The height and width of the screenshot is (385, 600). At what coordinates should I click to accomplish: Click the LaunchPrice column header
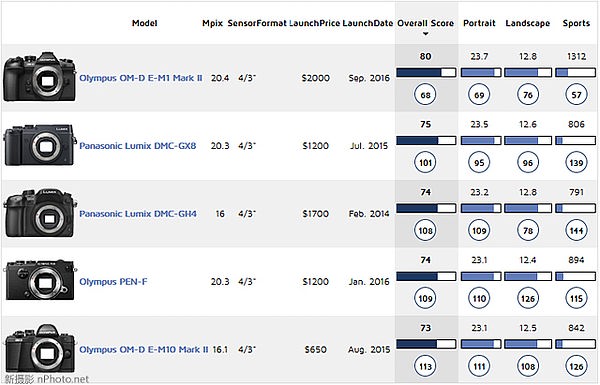315,23
